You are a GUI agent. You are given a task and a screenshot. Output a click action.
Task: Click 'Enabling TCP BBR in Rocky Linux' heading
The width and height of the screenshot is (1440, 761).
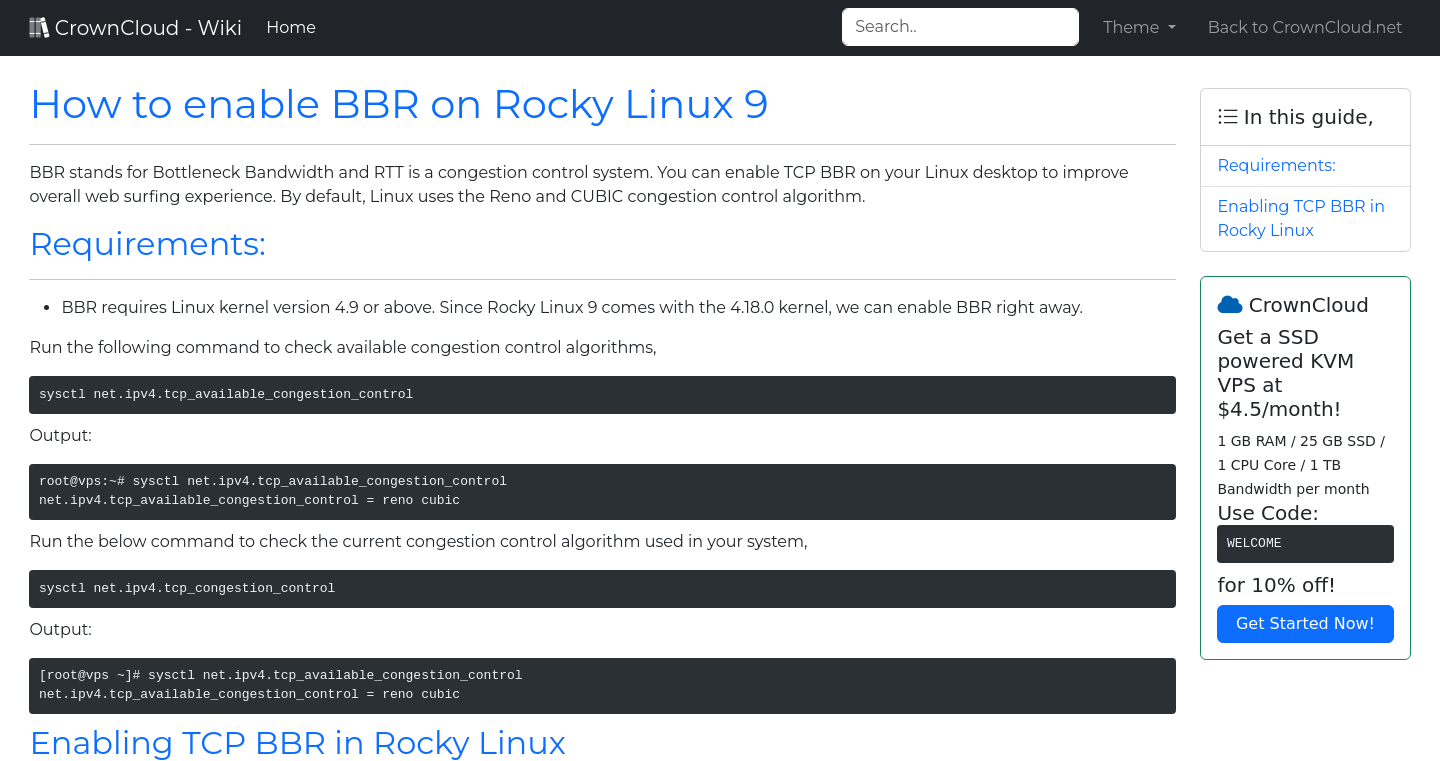[297, 743]
